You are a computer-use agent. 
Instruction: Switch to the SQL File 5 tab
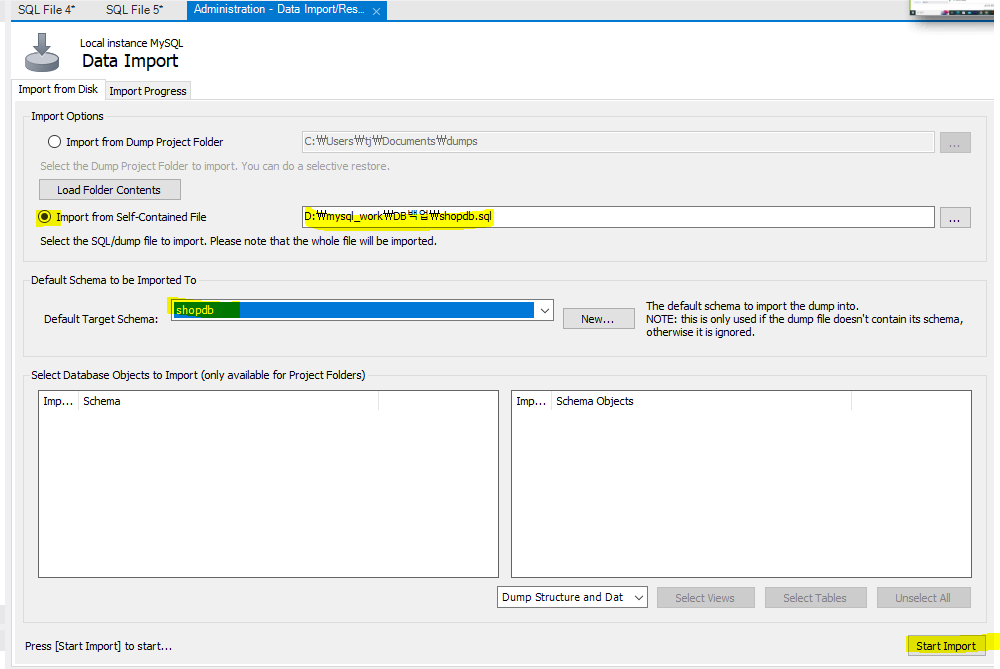pos(135,10)
